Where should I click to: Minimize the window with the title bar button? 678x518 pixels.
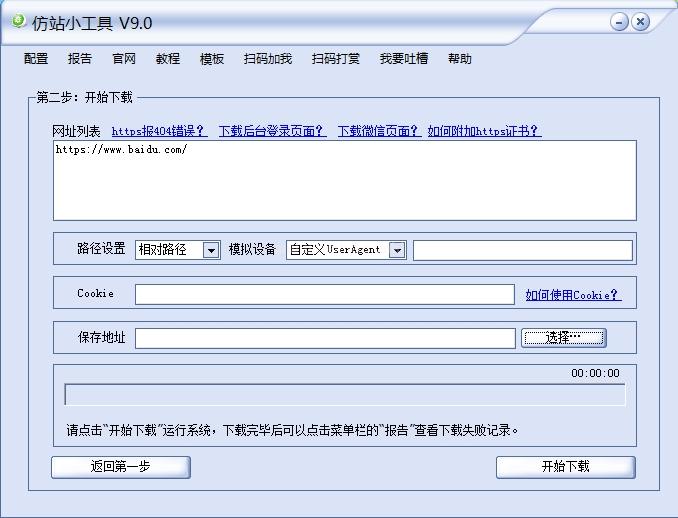coord(620,22)
